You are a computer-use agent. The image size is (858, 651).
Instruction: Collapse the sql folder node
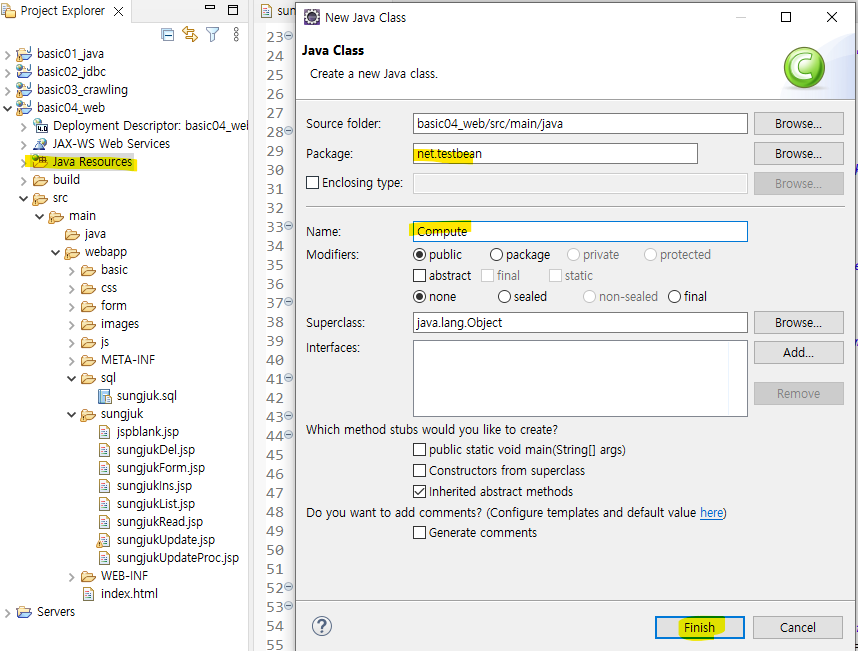click(72, 378)
